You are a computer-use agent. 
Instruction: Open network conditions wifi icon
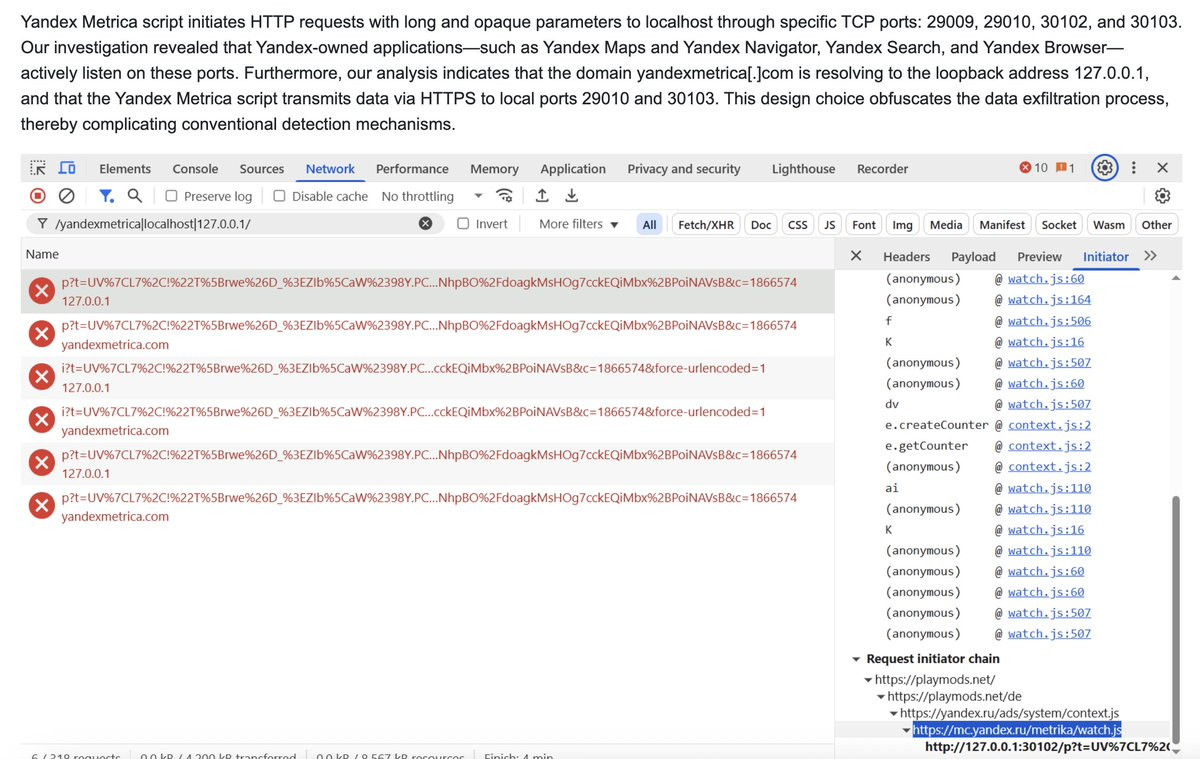506,196
